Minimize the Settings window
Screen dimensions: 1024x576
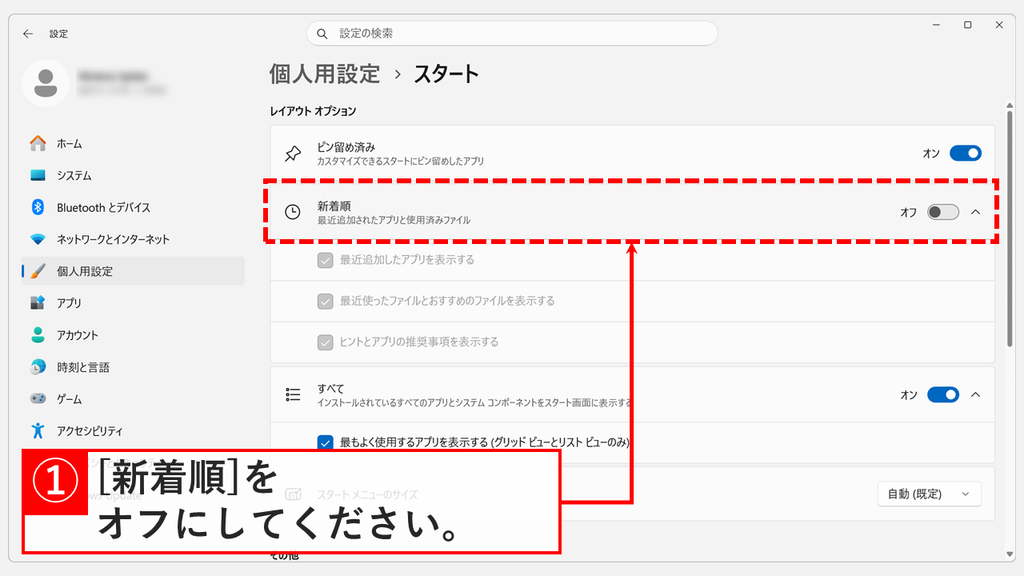tap(936, 25)
